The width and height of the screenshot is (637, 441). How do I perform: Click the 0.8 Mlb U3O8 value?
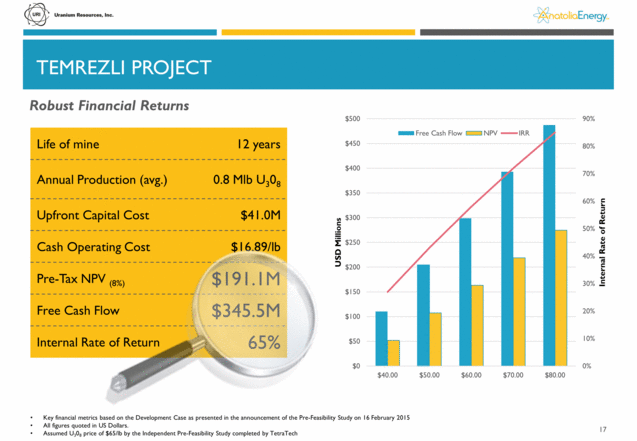(x=247, y=180)
